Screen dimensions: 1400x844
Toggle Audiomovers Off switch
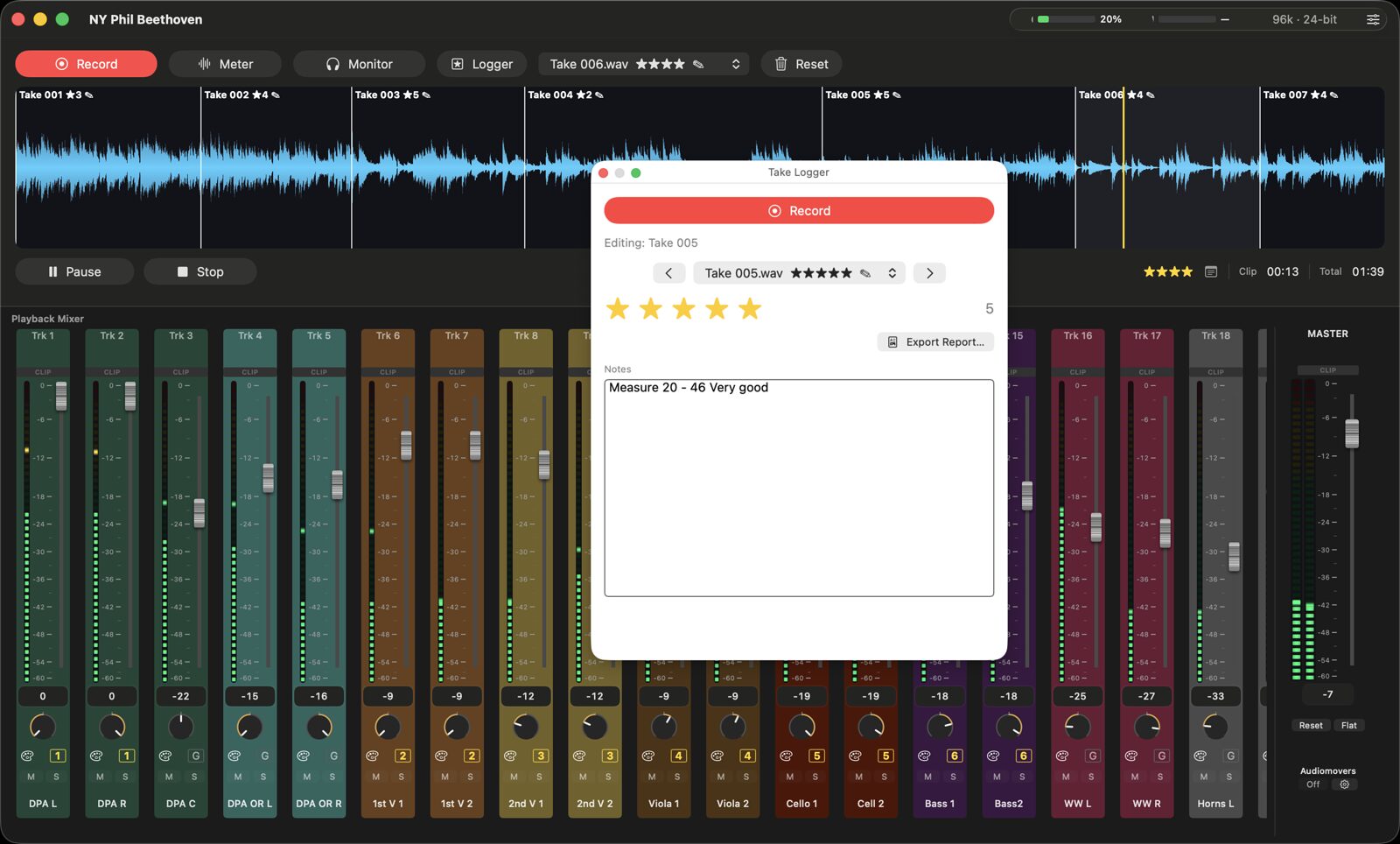click(1313, 784)
